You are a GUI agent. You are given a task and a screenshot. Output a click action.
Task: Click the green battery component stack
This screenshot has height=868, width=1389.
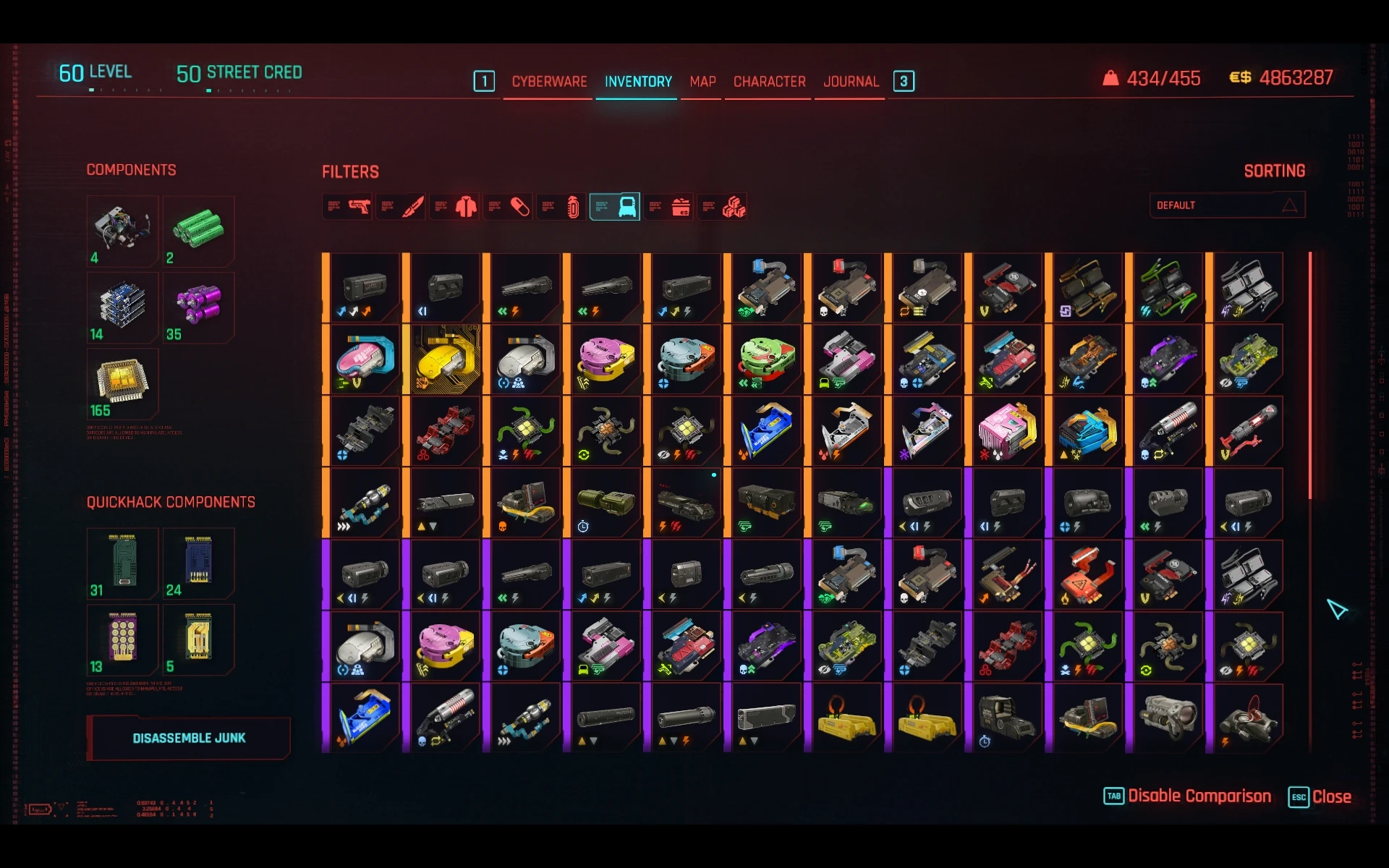(197, 231)
